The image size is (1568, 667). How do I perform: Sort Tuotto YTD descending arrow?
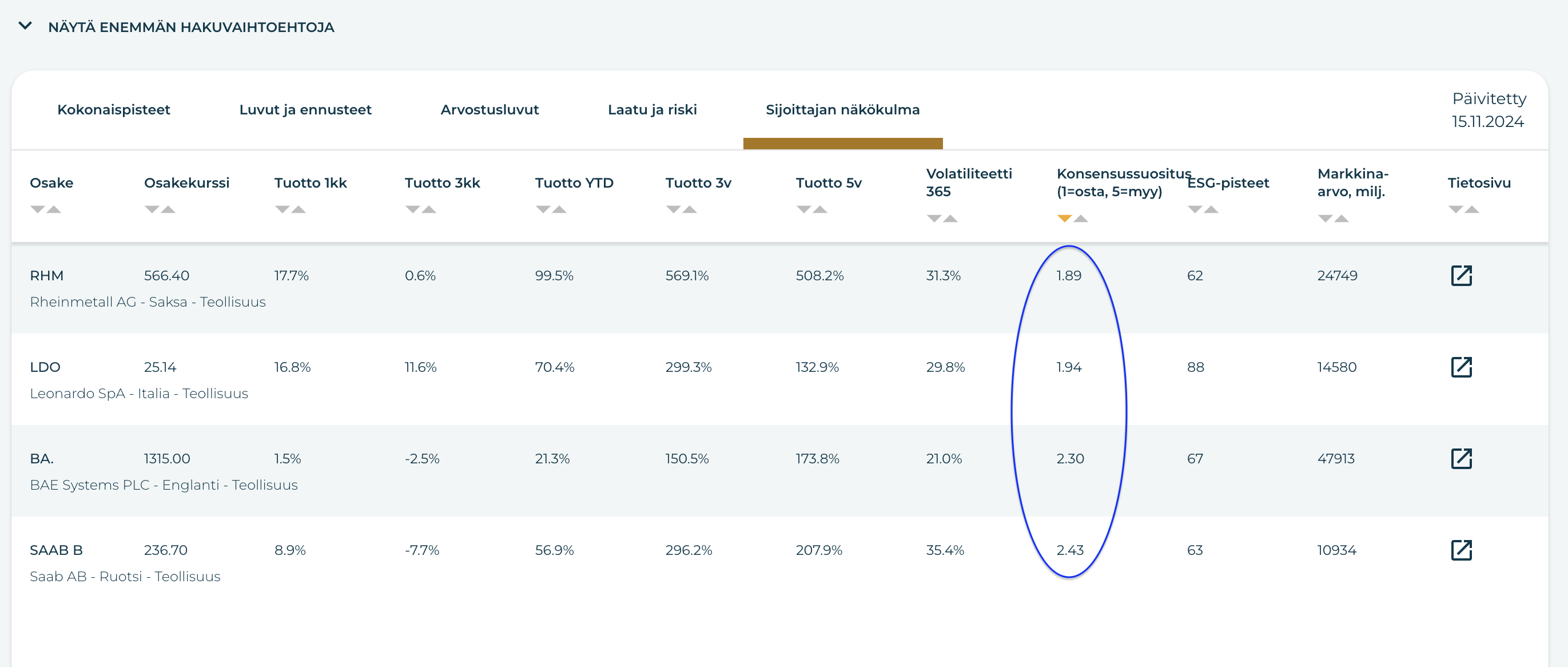[x=542, y=209]
